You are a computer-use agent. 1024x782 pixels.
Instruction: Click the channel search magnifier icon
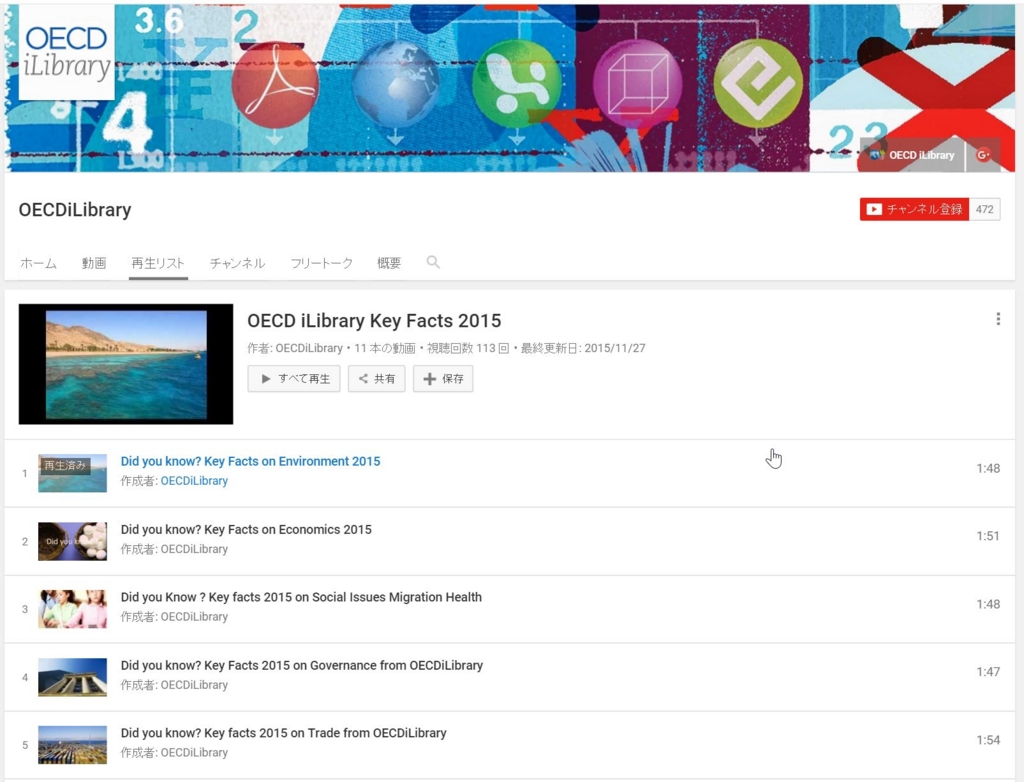(433, 262)
